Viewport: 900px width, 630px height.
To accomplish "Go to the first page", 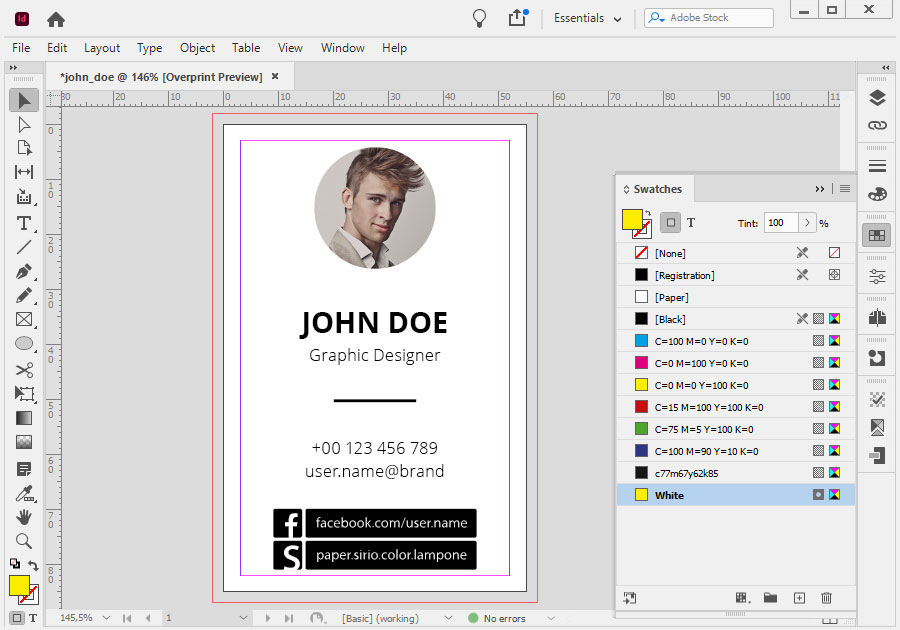I will (x=127, y=618).
